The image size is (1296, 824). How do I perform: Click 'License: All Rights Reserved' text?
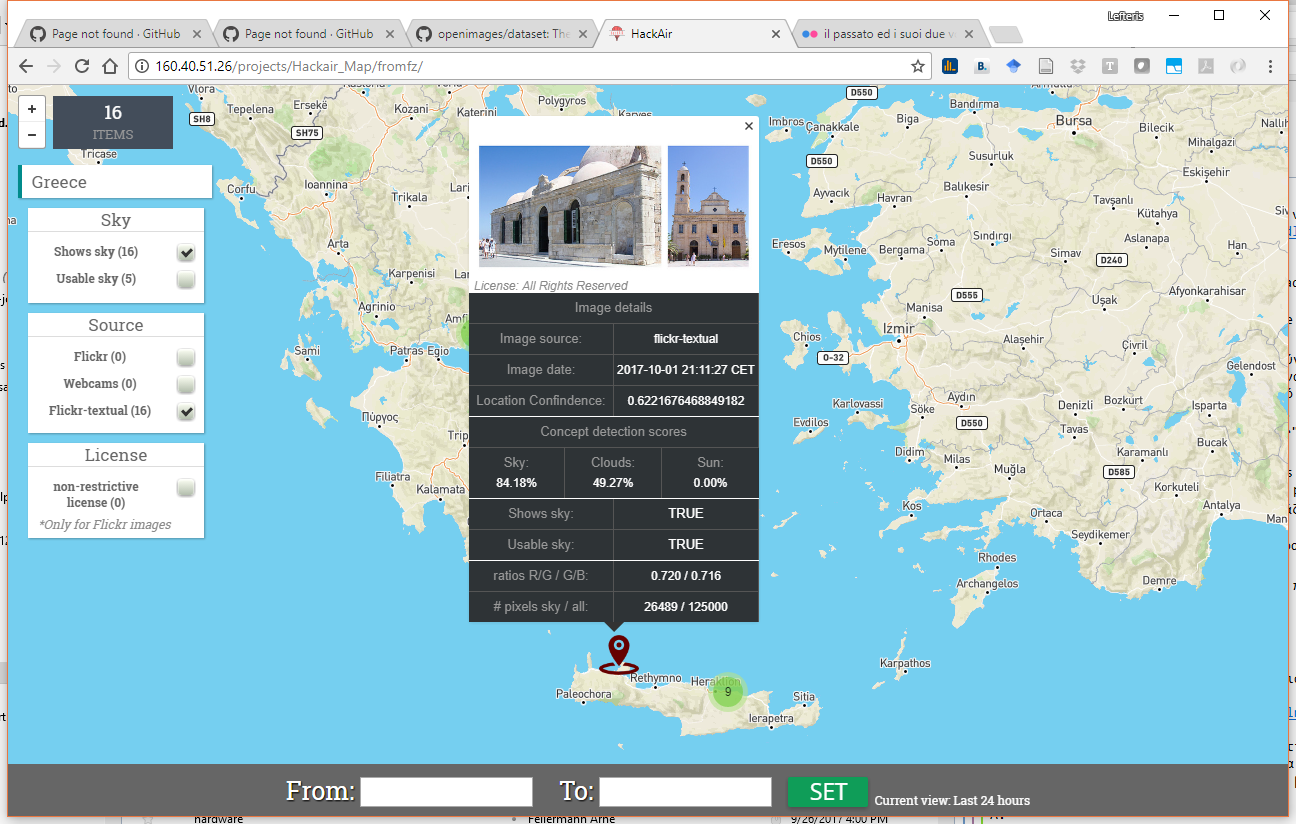[x=551, y=286]
